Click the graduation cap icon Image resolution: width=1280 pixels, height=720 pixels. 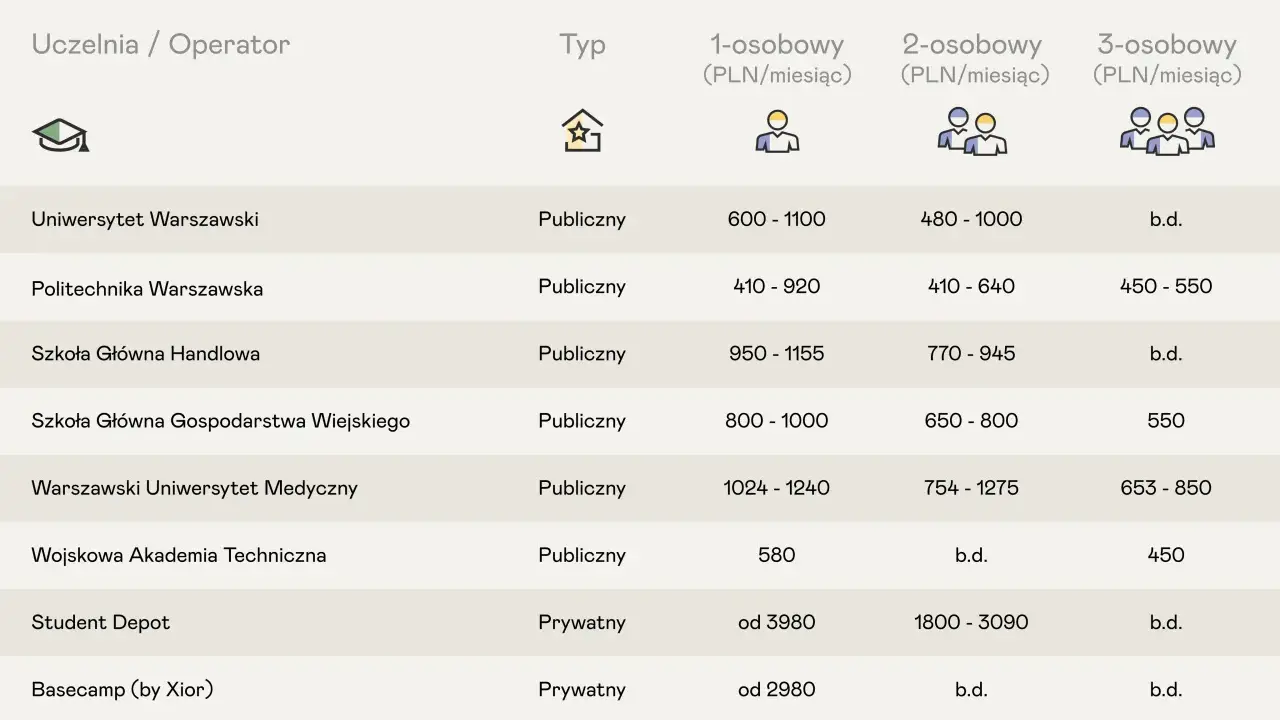coord(61,134)
